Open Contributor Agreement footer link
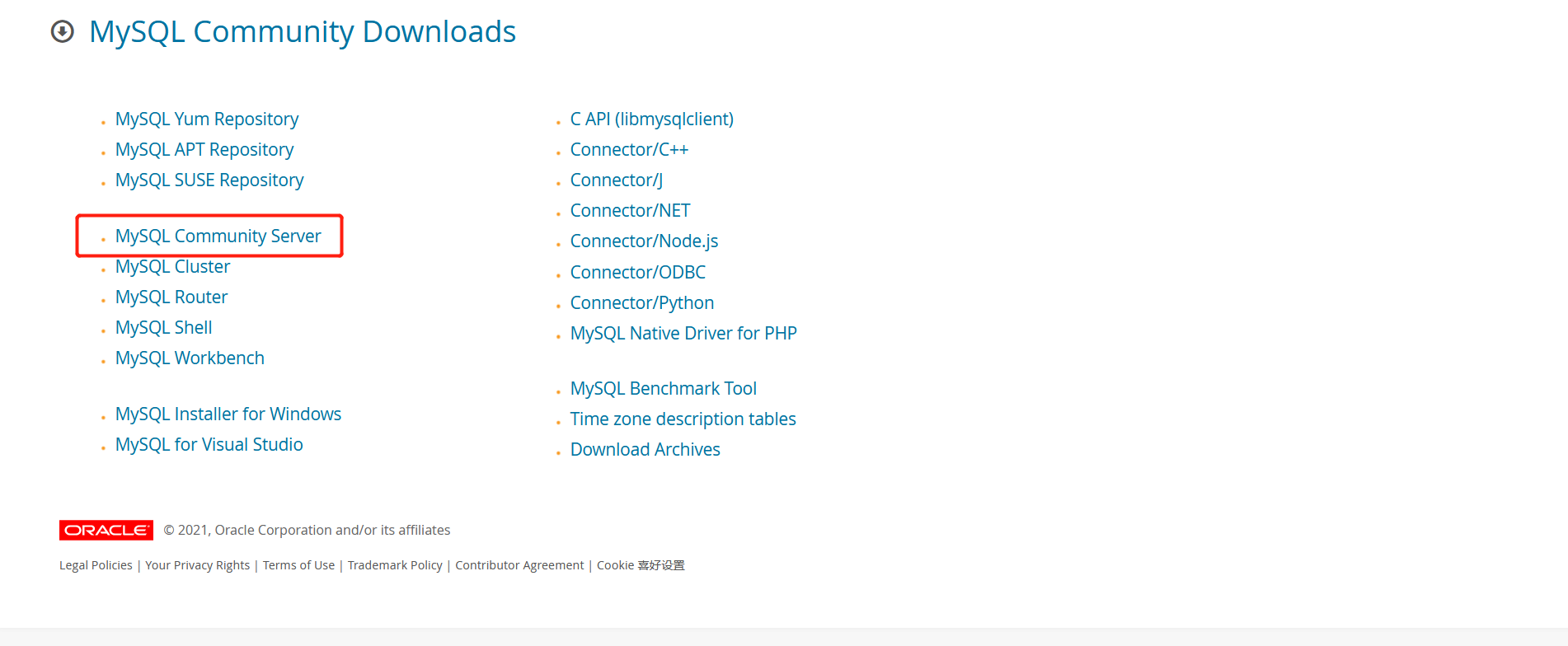Screen dimensions: 1568x646 pyautogui.click(x=519, y=565)
